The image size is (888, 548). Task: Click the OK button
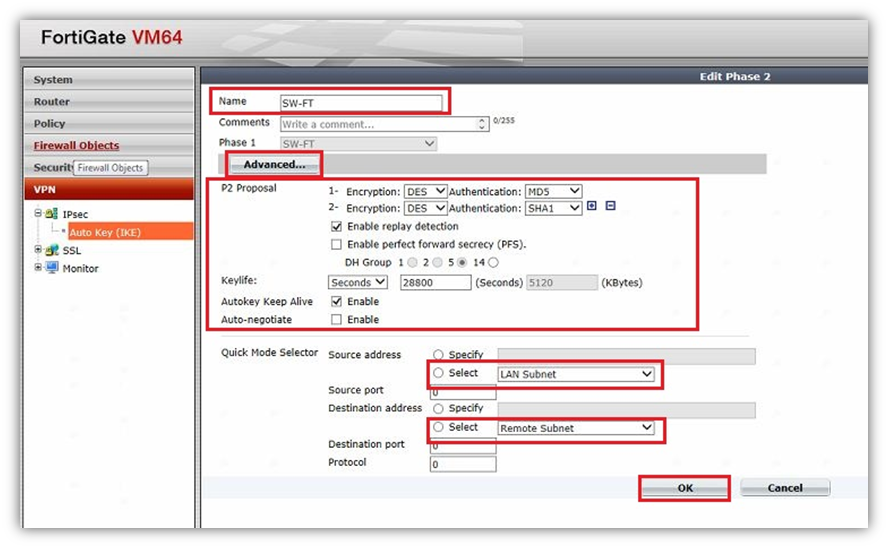click(685, 488)
